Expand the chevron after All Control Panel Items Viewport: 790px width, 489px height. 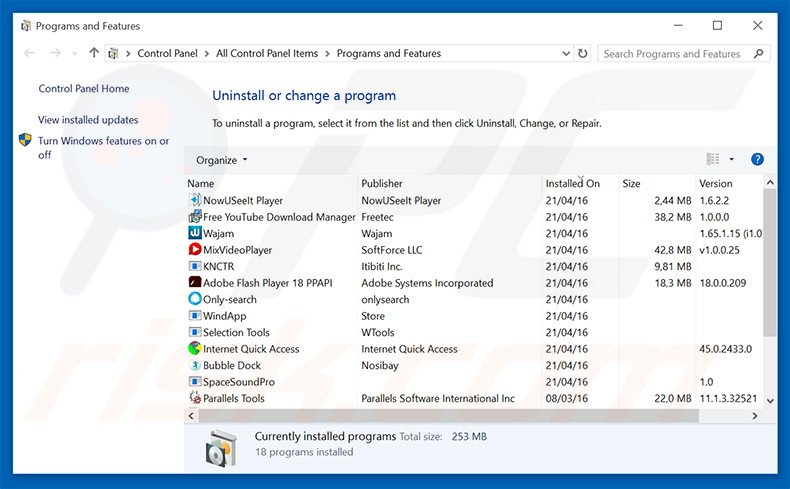coord(327,53)
